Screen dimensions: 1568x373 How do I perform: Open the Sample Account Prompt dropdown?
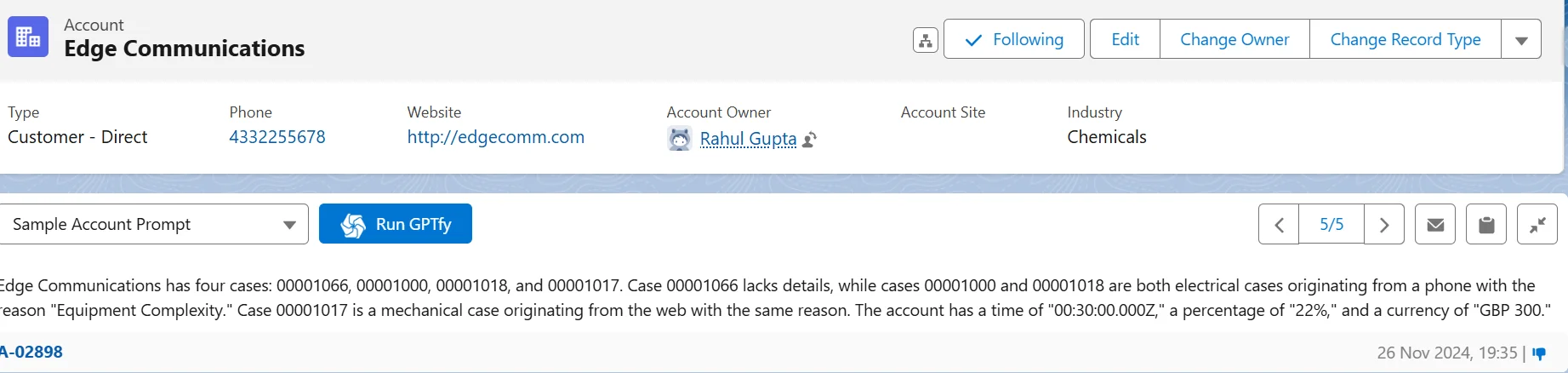coord(152,224)
